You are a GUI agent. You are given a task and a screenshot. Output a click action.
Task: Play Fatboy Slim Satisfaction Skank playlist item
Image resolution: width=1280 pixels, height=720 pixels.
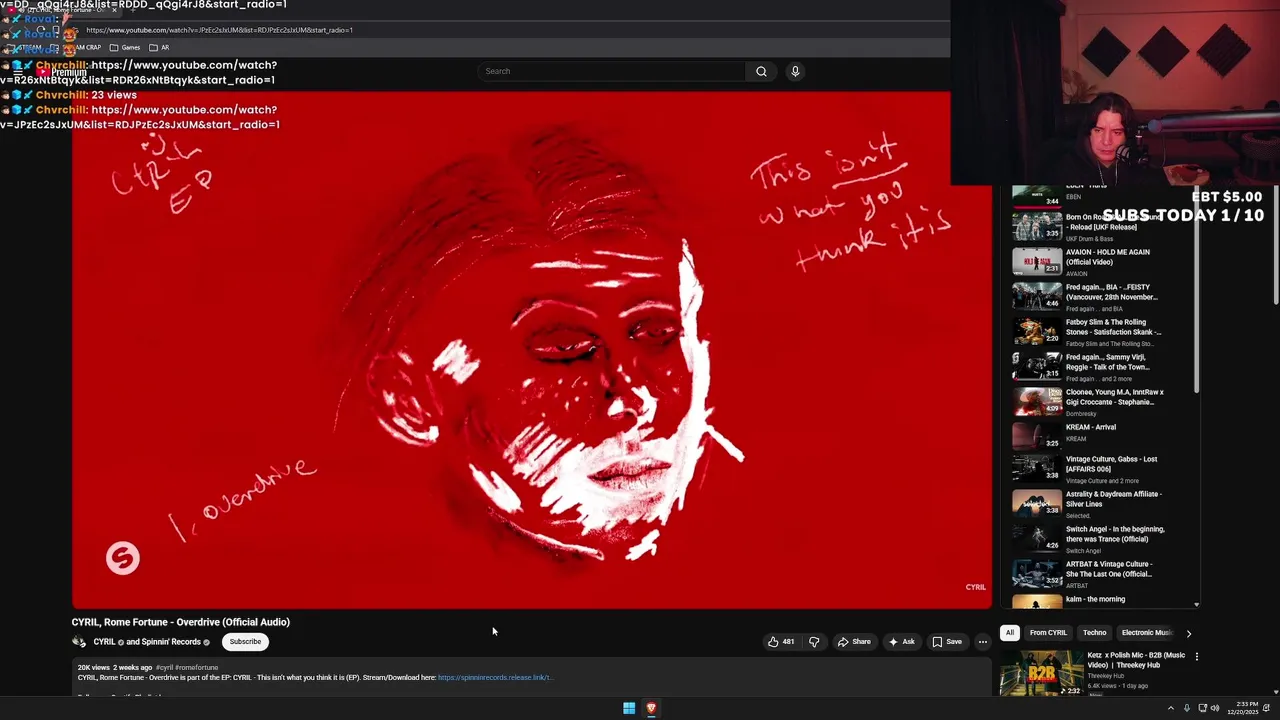click(1103, 332)
